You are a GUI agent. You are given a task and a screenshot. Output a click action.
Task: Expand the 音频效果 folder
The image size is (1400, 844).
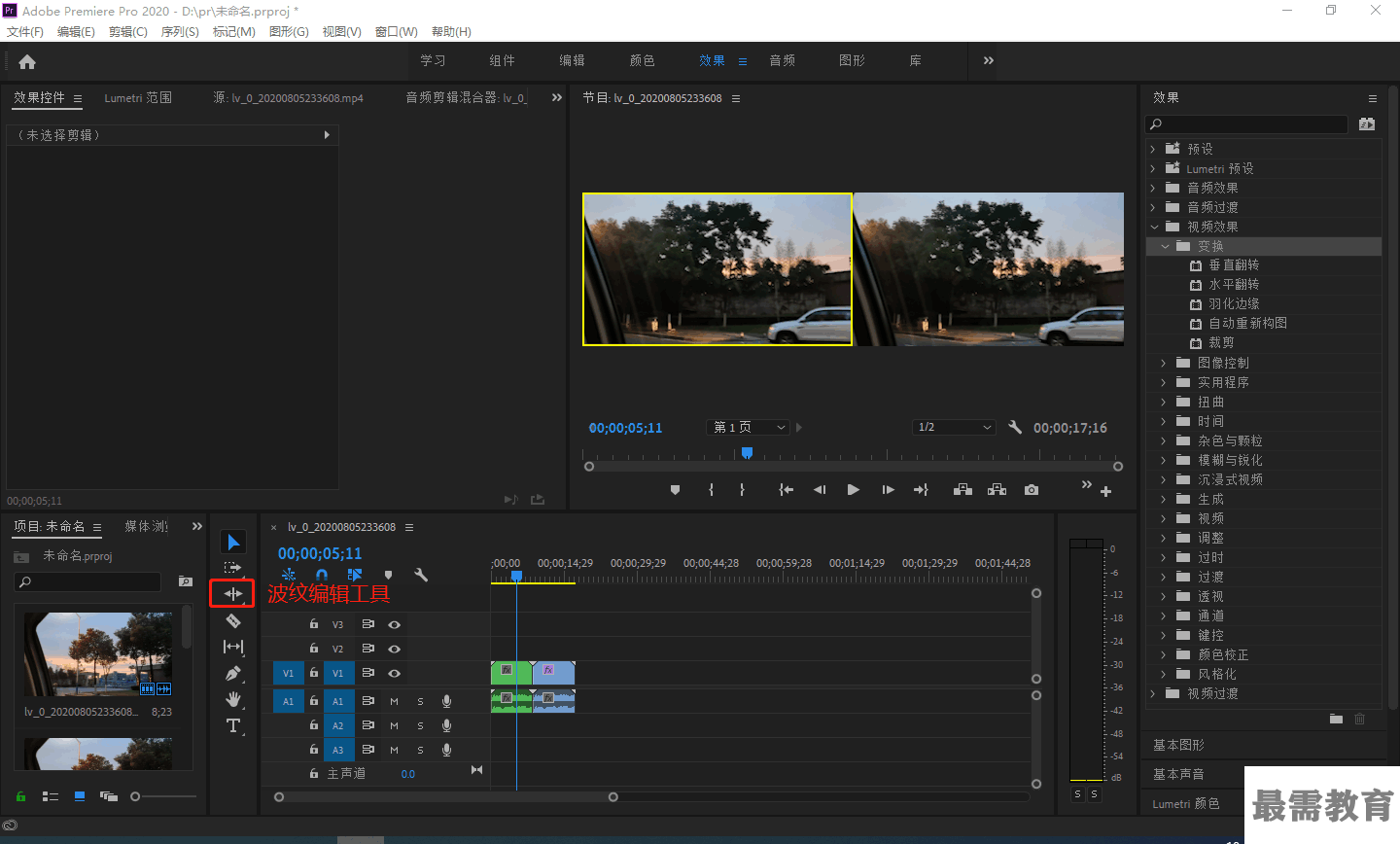point(1153,188)
